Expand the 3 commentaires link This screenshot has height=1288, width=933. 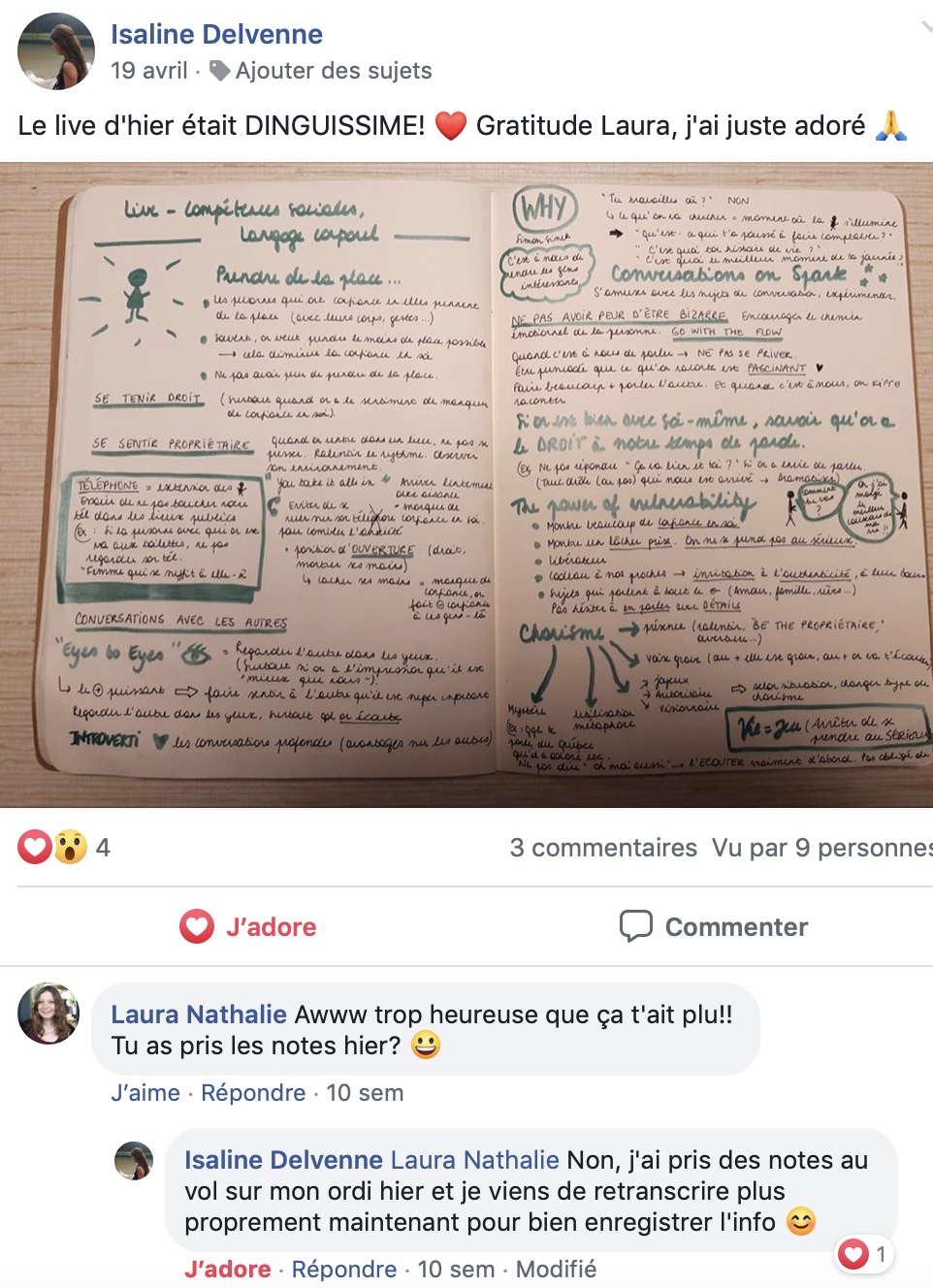click(x=603, y=848)
